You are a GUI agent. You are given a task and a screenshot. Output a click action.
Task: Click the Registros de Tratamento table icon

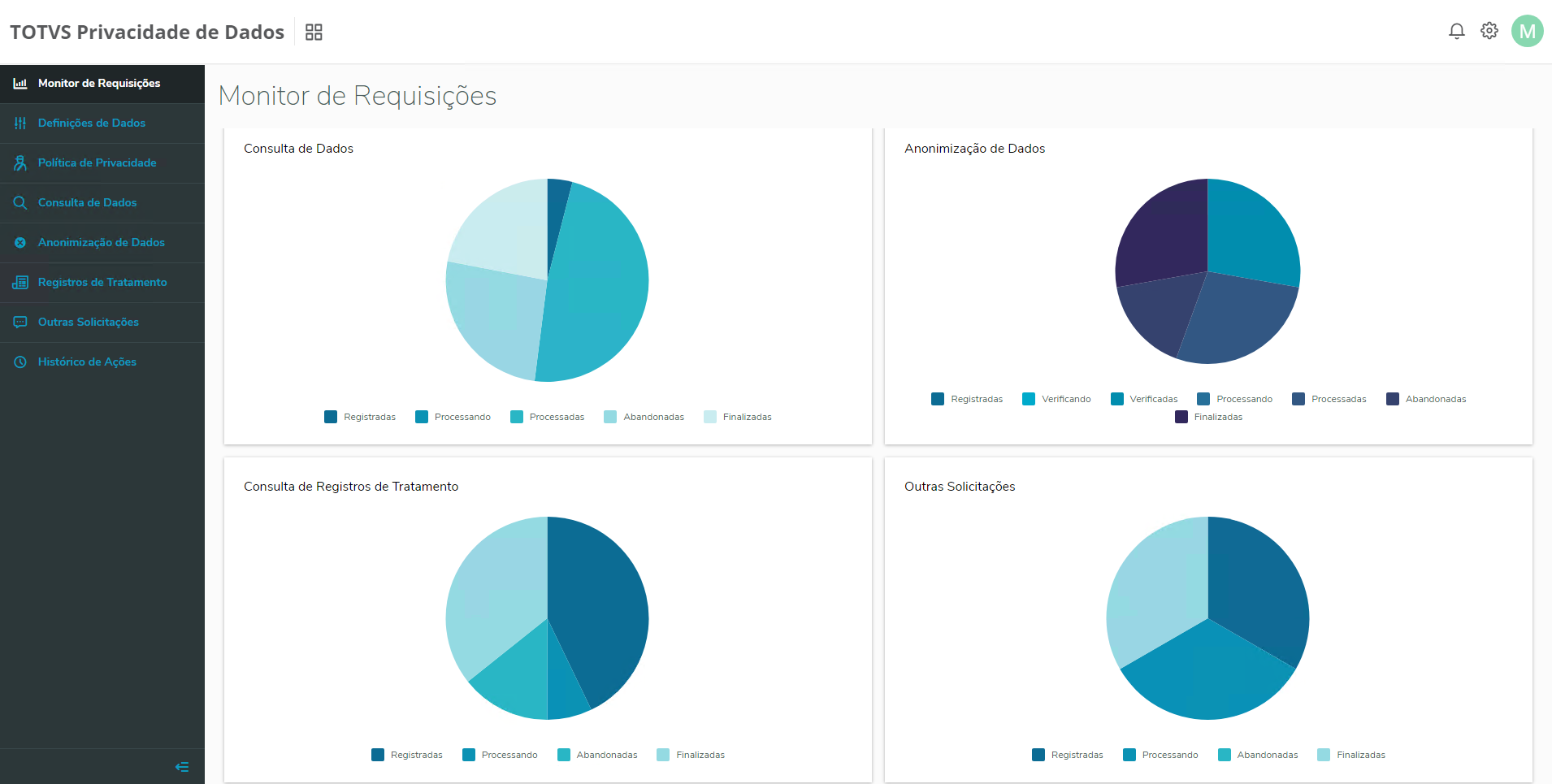pyautogui.click(x=20, y=282)
